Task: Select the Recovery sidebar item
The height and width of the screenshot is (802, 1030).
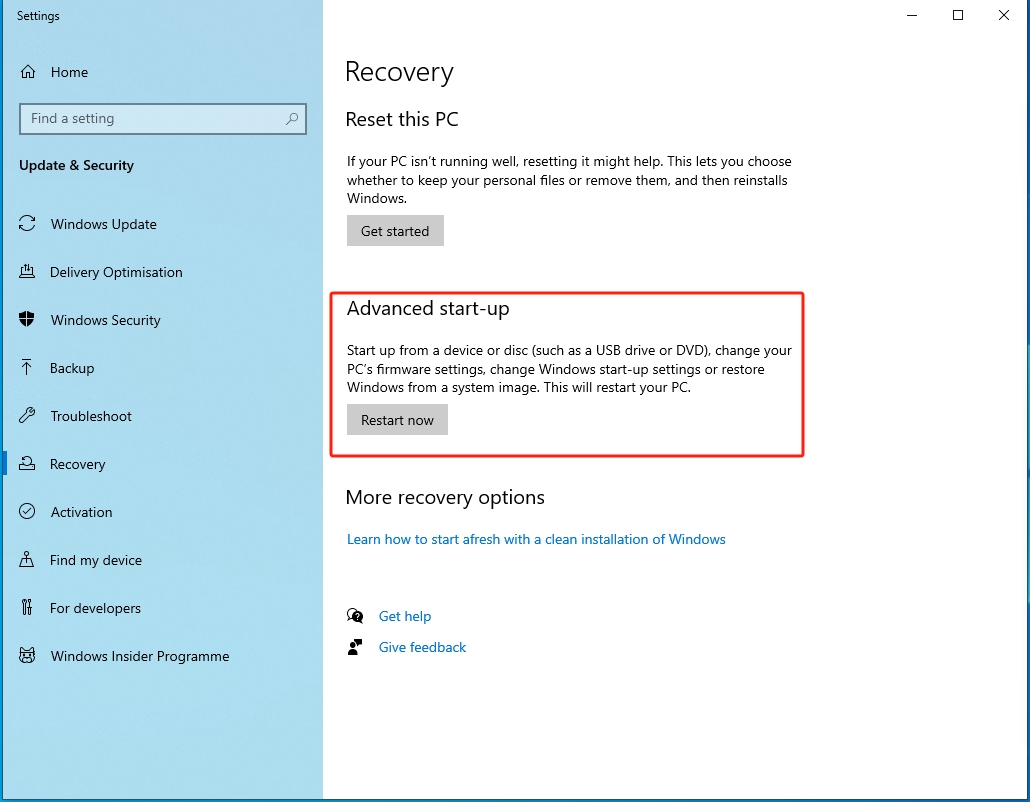Action: point(78,464)
